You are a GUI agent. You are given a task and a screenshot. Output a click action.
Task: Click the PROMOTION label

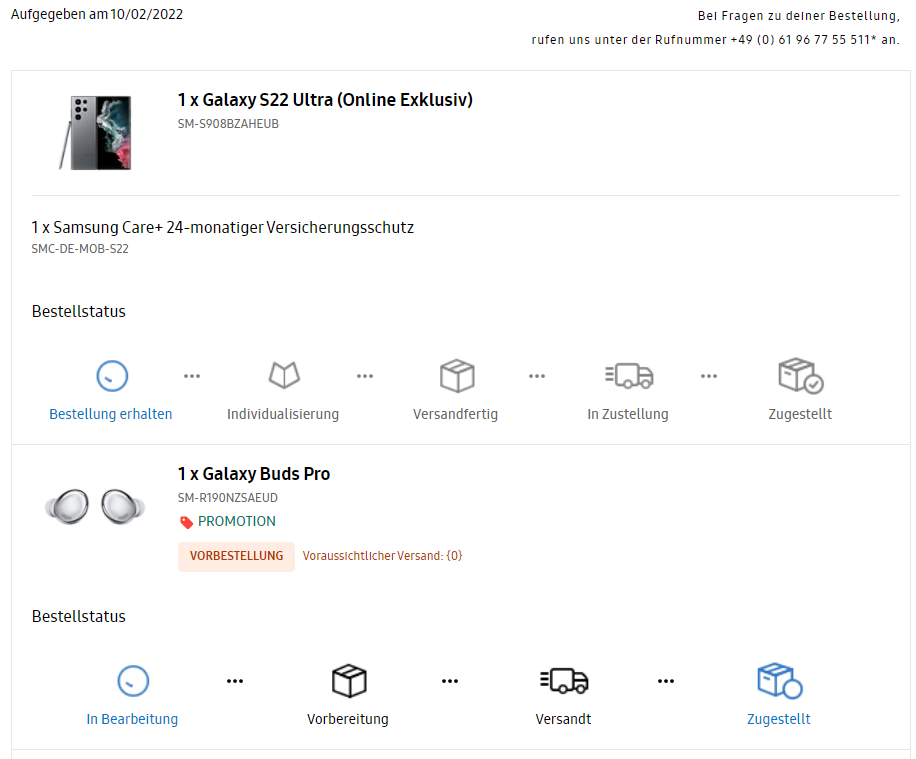point(237,521)
